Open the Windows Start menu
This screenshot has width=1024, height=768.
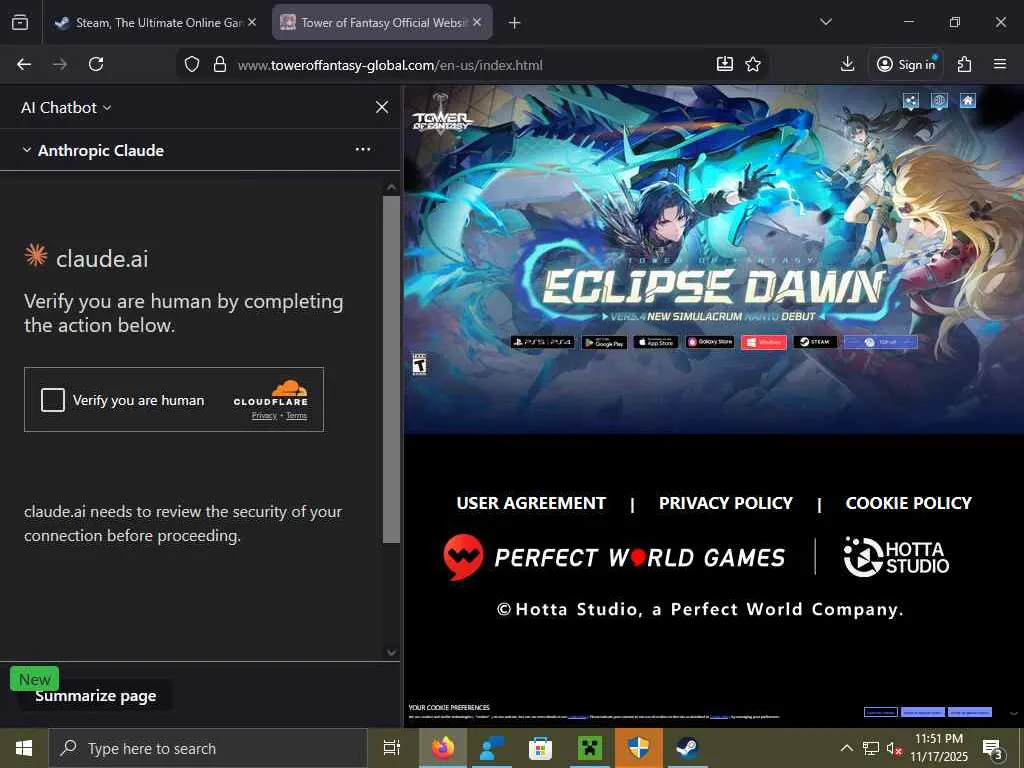[x=24, y=748]
